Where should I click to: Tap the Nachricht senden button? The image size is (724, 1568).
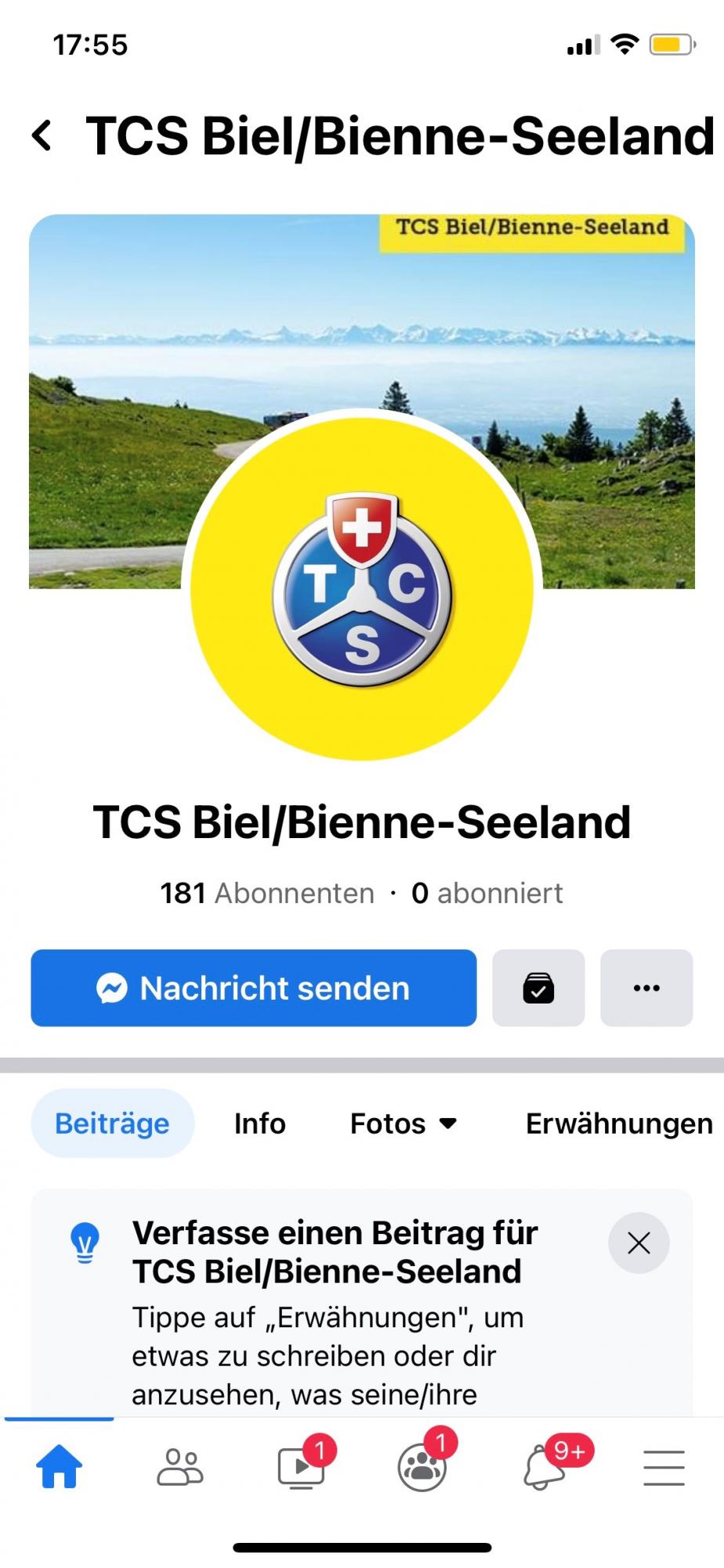tap(254, 988)
